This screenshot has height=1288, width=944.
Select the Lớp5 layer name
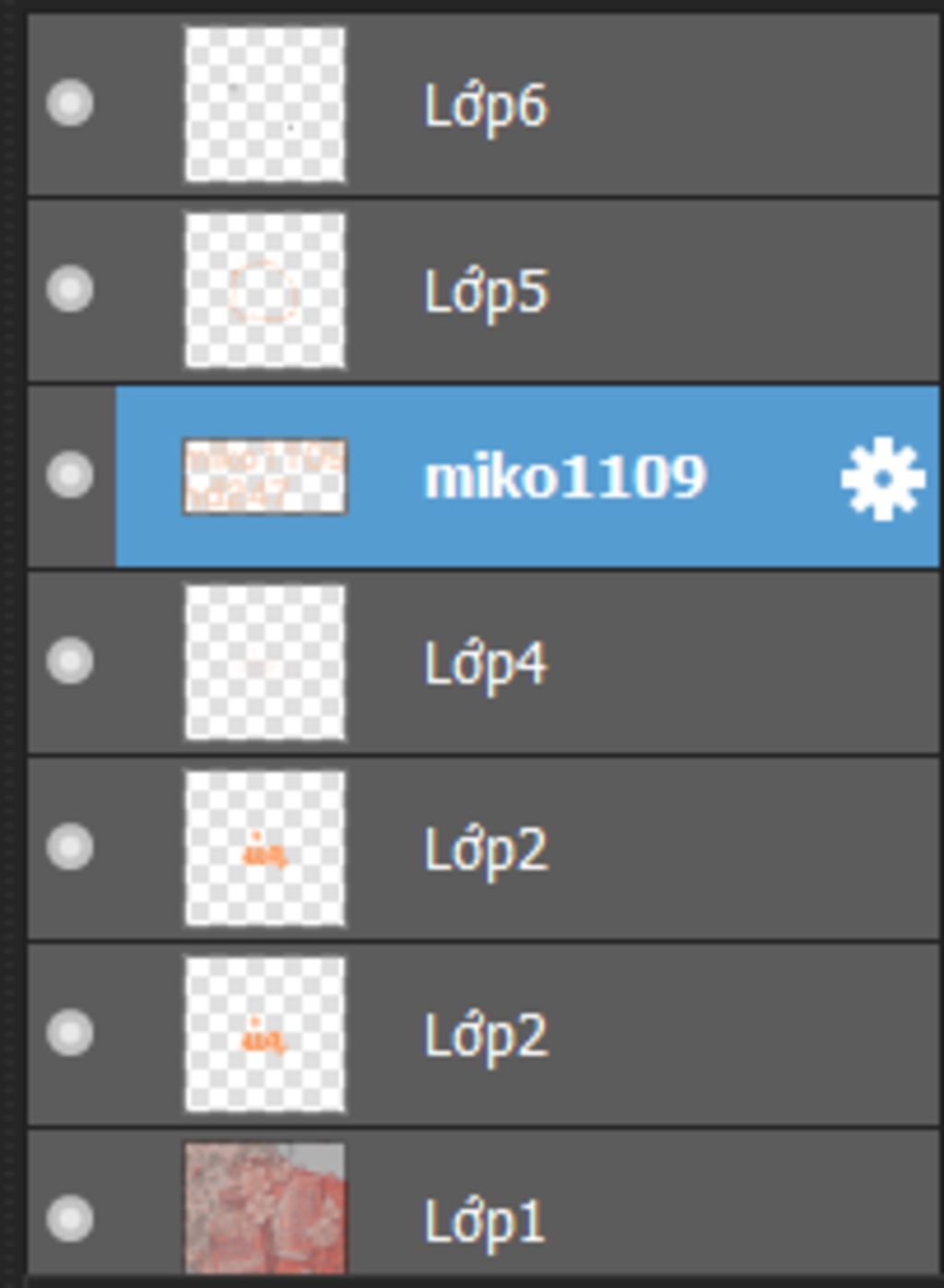(486, 293)
